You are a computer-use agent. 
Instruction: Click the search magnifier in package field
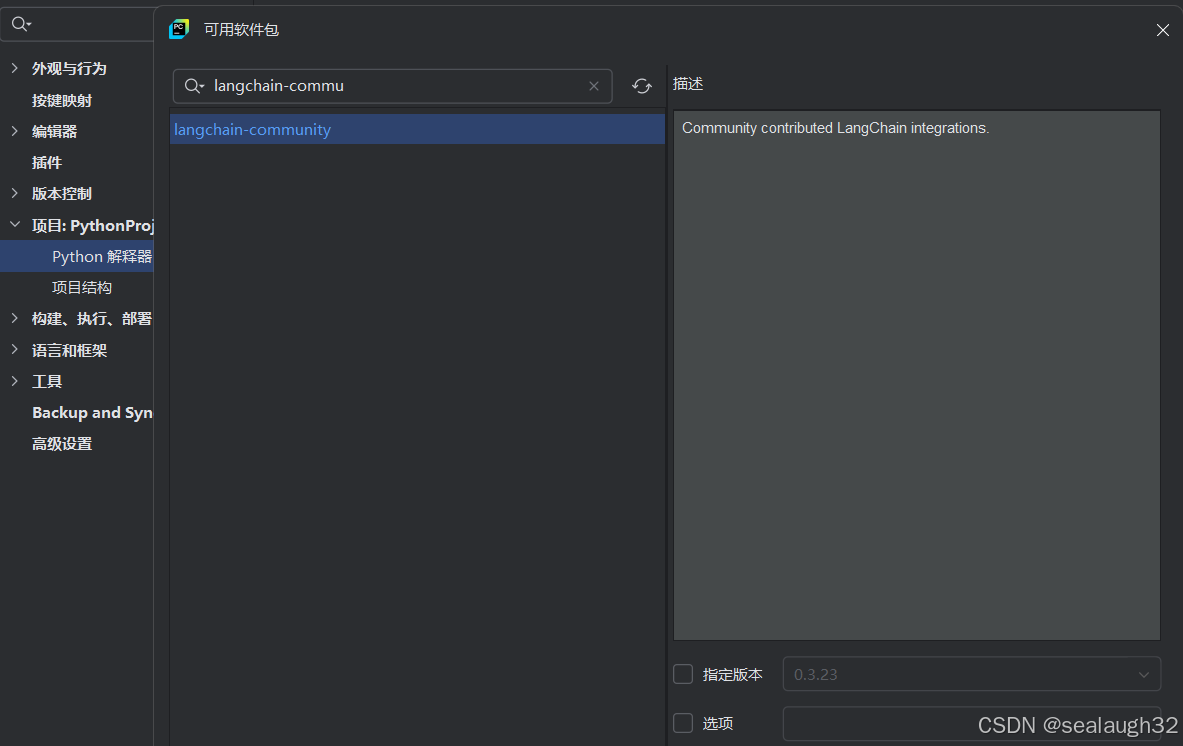[194, 86]
